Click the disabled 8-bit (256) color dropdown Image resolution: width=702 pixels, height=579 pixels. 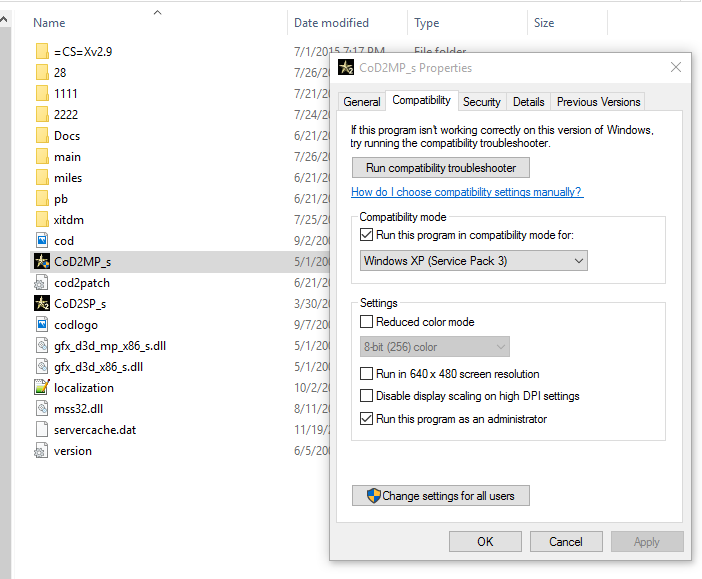pos(434,347)
